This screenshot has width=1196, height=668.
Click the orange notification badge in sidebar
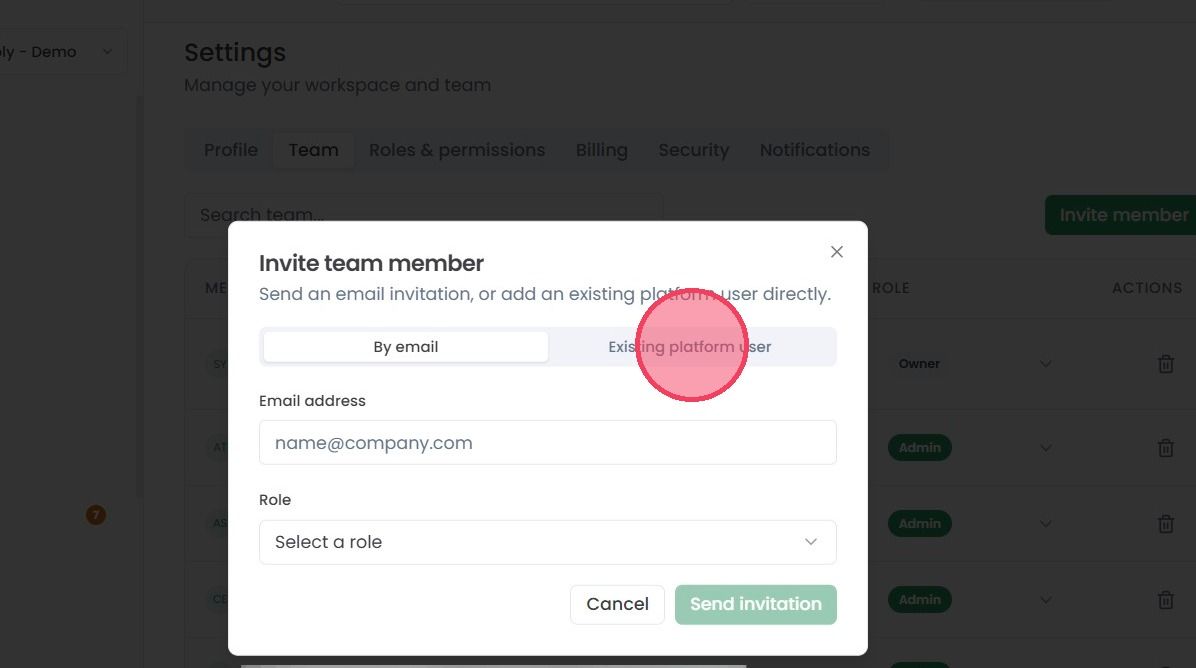[x=95, y=515]
